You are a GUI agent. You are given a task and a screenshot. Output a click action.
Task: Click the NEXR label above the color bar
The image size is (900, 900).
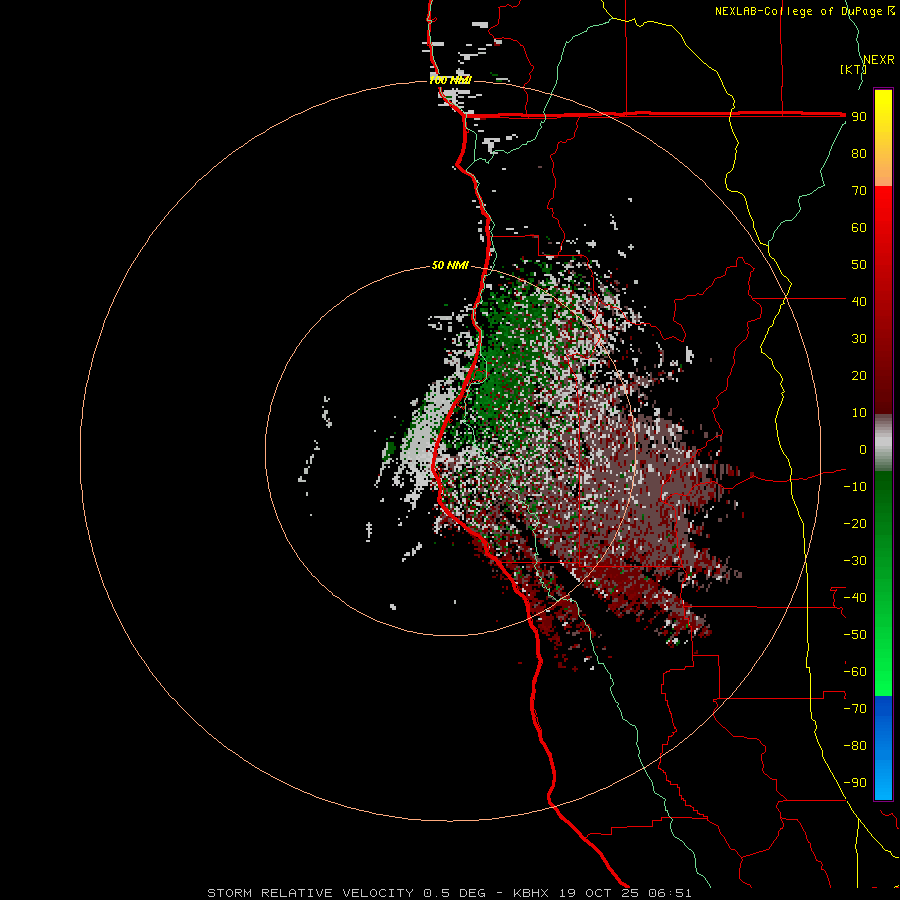click(x=879, y=60)
